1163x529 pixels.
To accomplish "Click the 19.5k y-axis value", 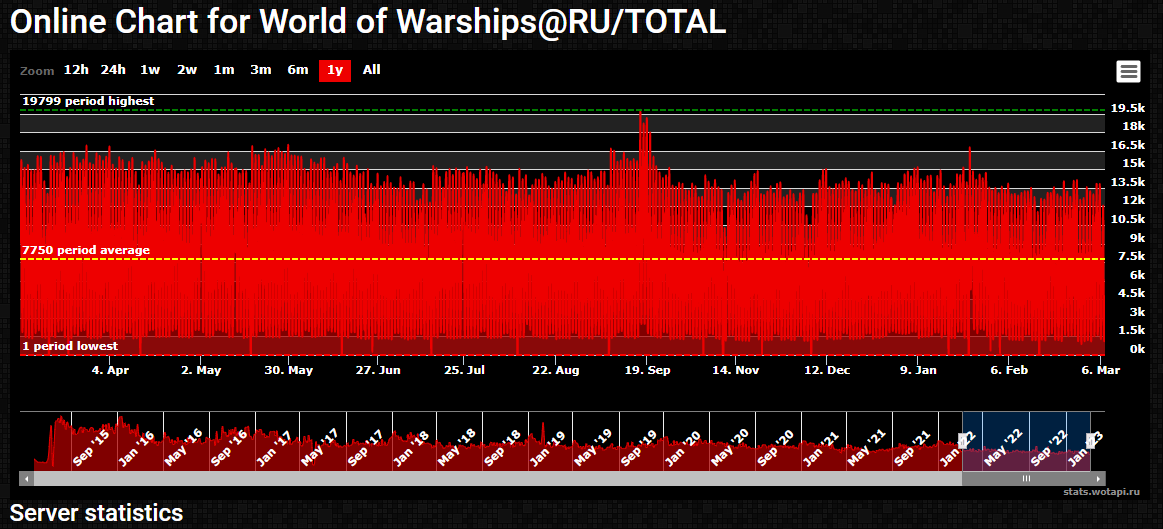I will (x=1127, y=108).
